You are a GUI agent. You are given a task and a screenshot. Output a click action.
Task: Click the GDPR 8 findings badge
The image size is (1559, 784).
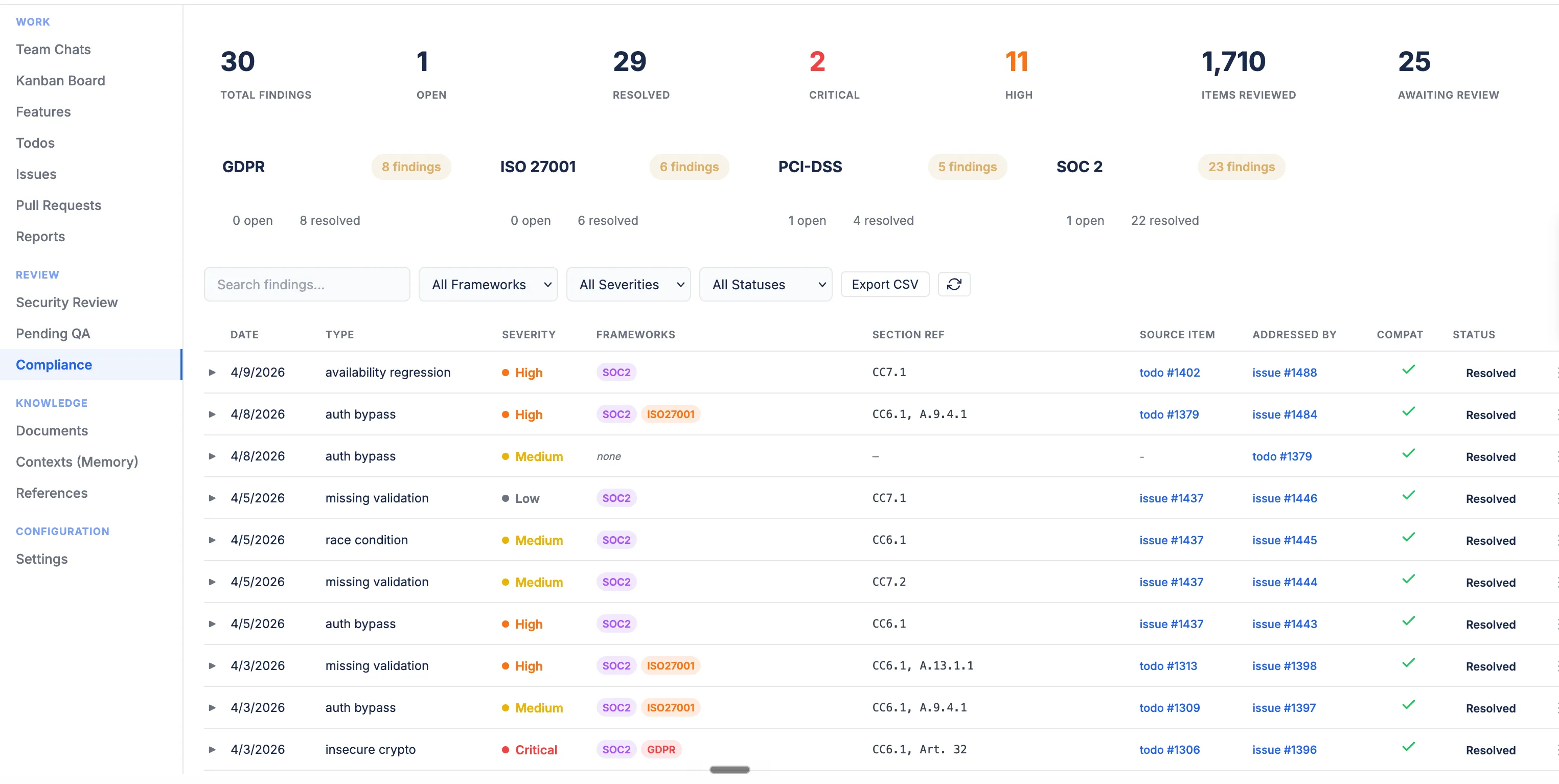click(x=411, y=167)
